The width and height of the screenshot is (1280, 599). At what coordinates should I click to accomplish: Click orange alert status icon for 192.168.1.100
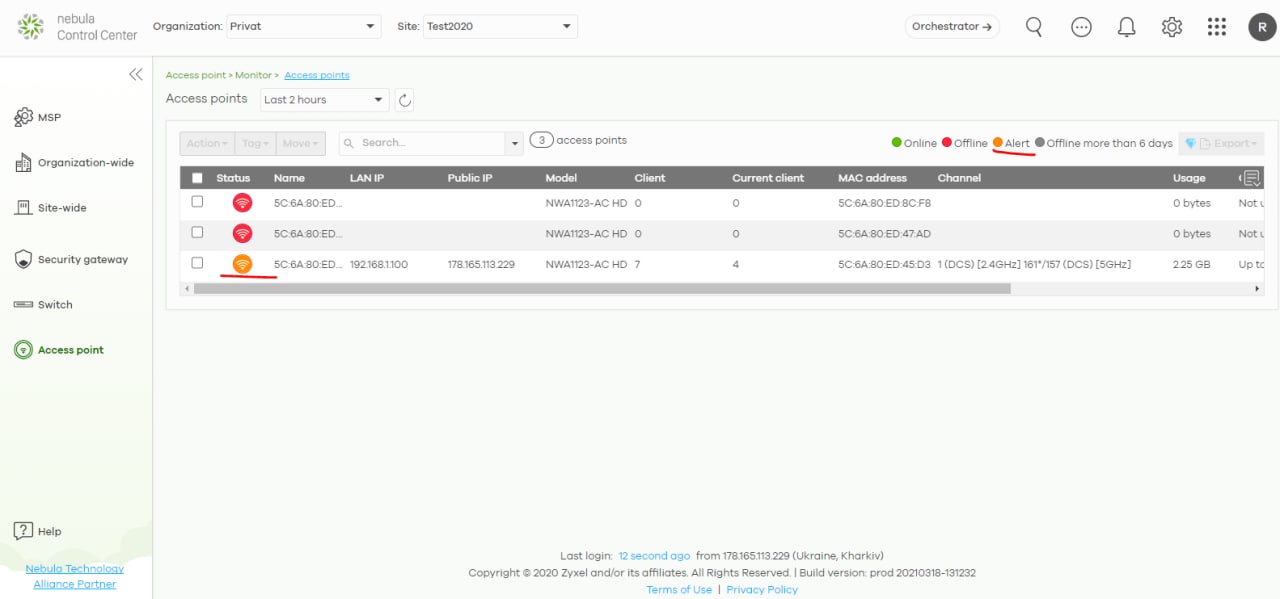pos(242,264)
